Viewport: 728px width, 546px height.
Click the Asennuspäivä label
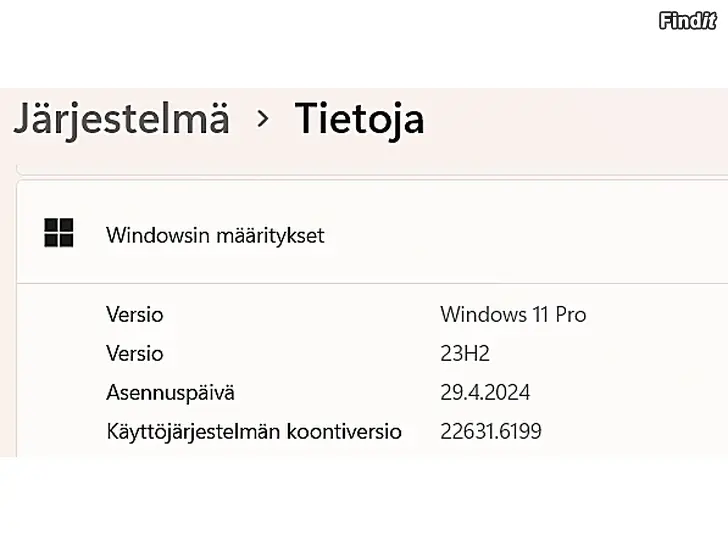tap(170, 392)
